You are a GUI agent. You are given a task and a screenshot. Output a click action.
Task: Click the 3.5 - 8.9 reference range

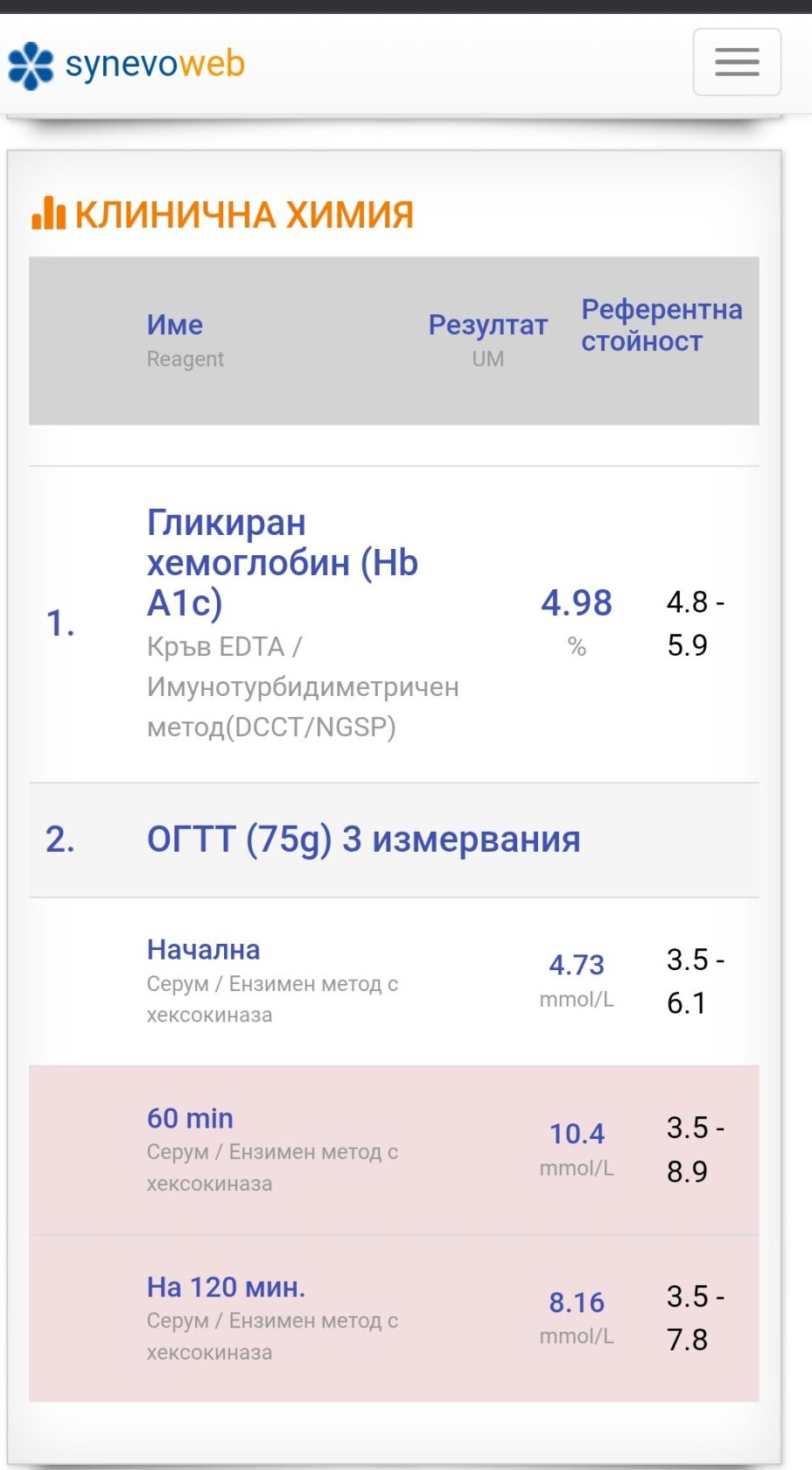point(695,1149)
